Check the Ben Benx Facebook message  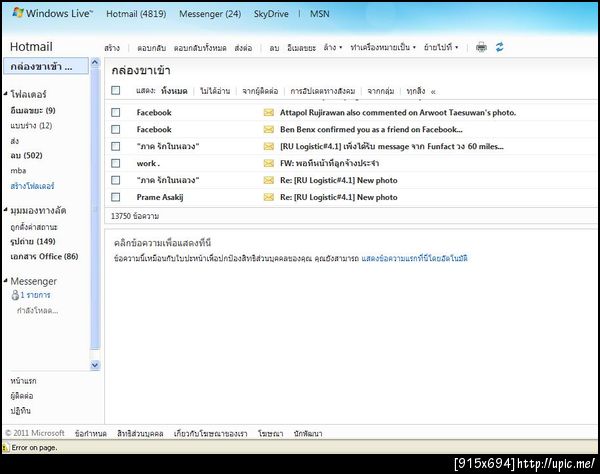click(x=115, y=129)
